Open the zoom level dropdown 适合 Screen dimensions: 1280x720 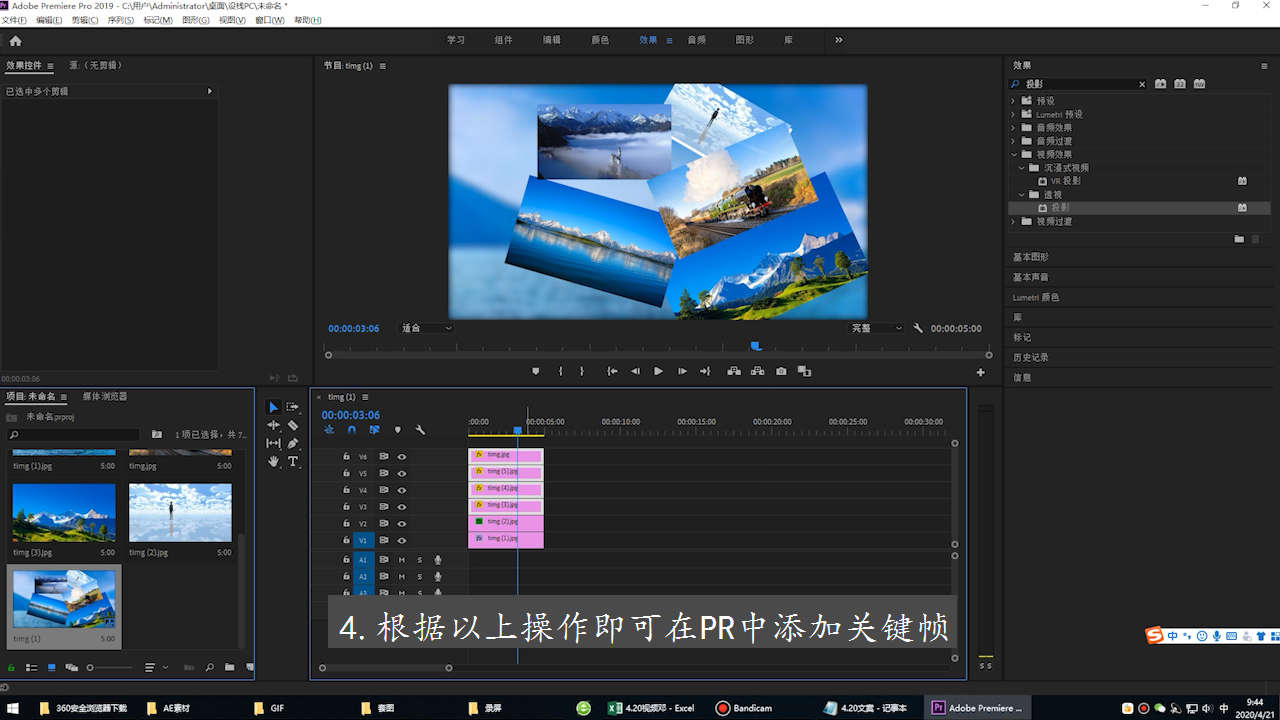(x=427, y=328)
